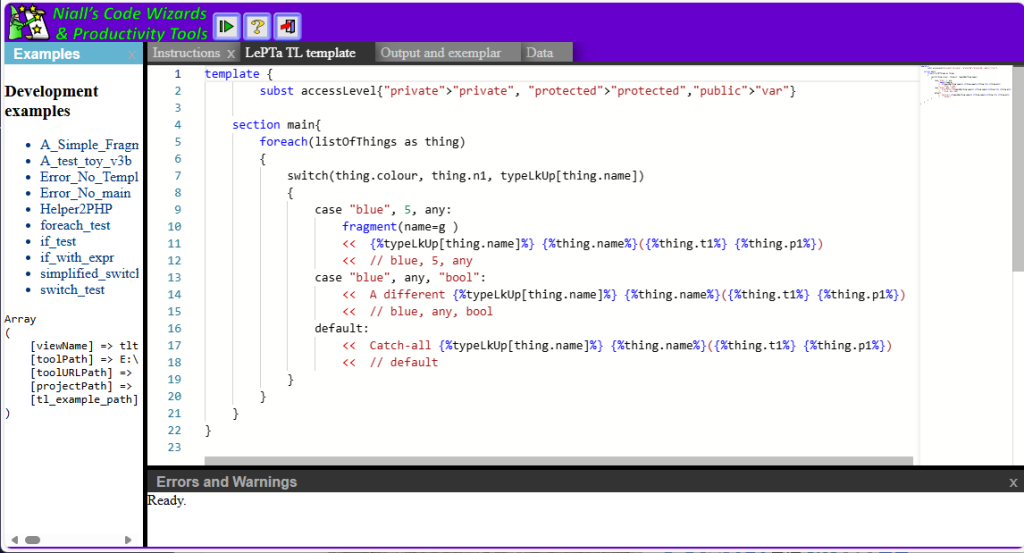Close the Examples panel with its x
The height and width of the screenshot is (553, 1024).
point(132,55)
